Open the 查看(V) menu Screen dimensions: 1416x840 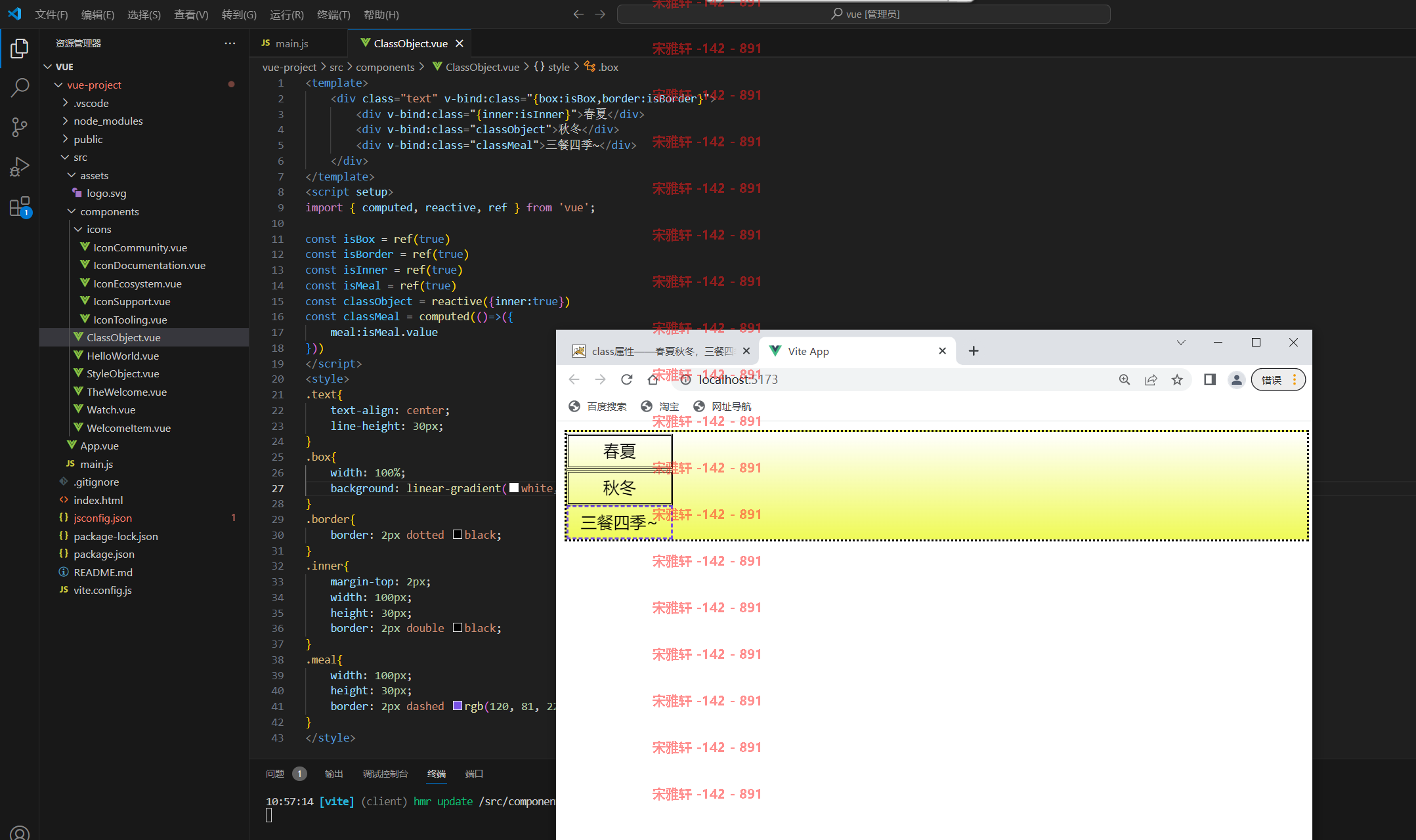pos(191,14)
